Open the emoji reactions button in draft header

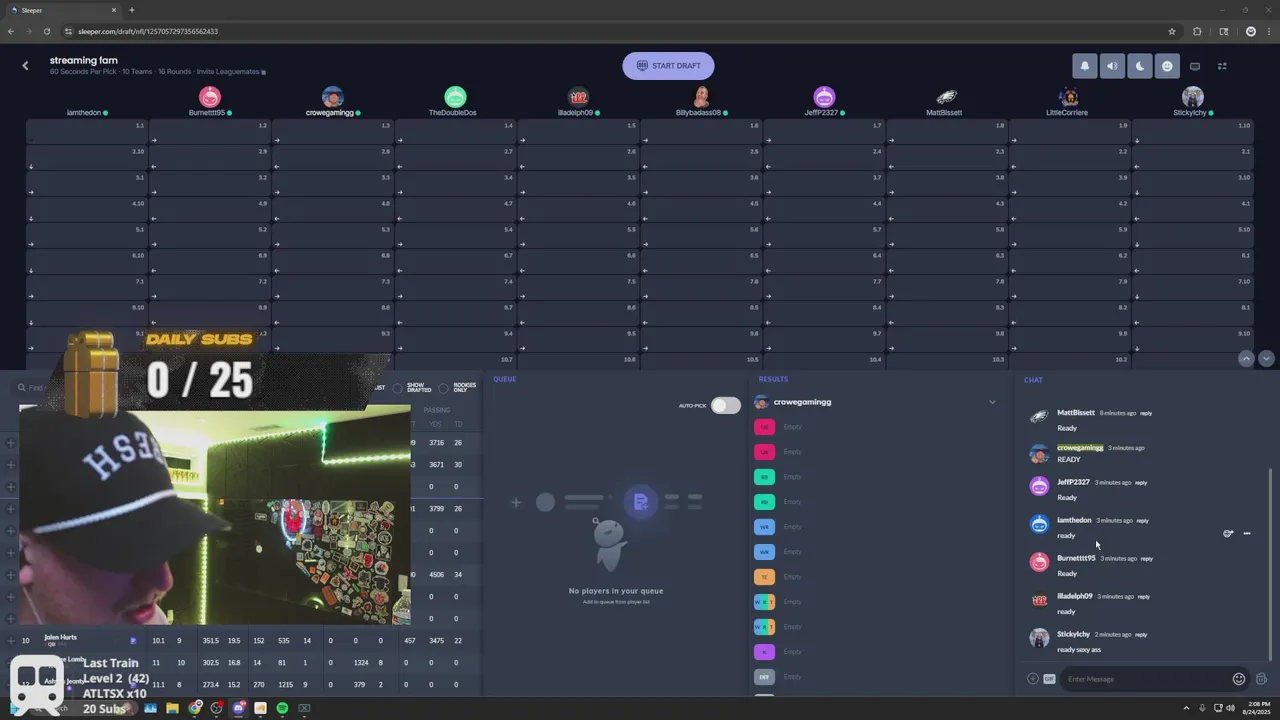pyautogui.click(x=1167, y=66)
